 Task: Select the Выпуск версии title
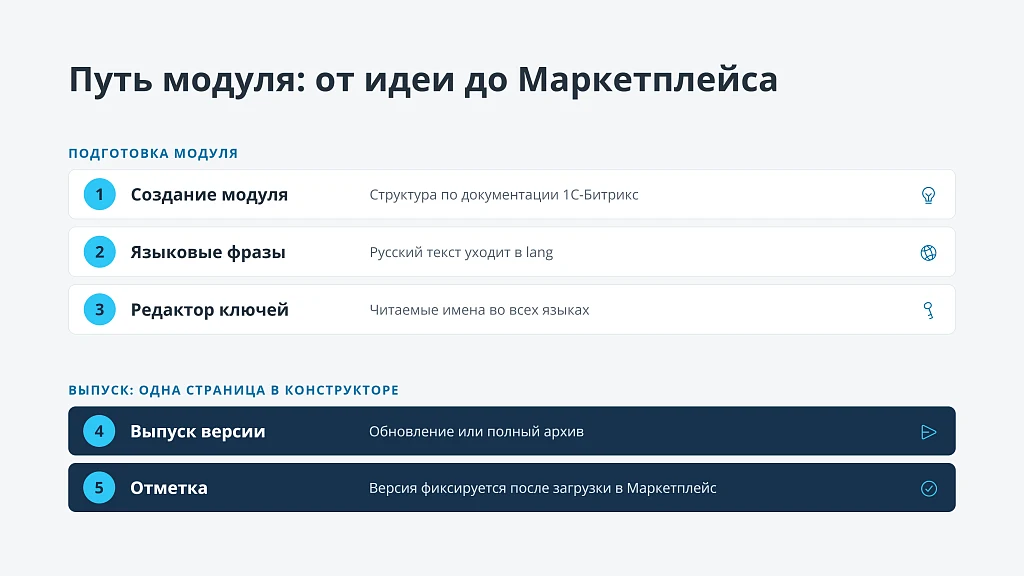click(198, 431)
